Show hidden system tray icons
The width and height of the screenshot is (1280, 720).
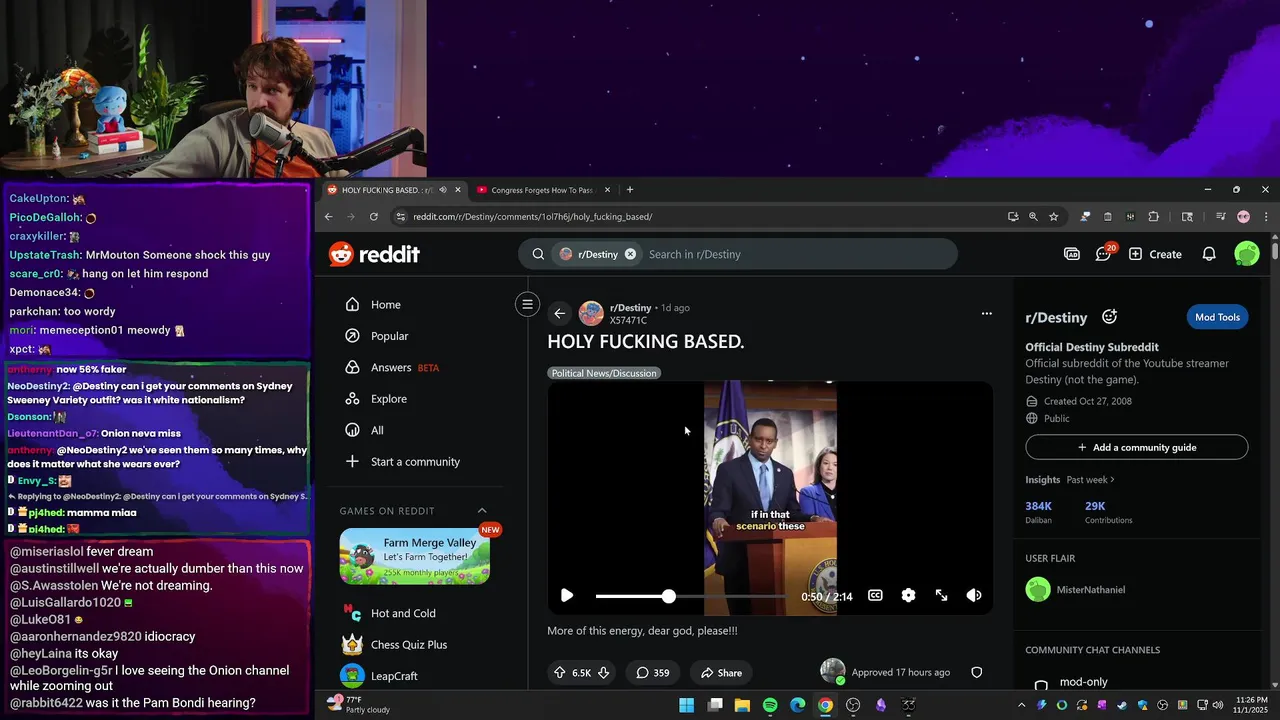click(1022, 705)
